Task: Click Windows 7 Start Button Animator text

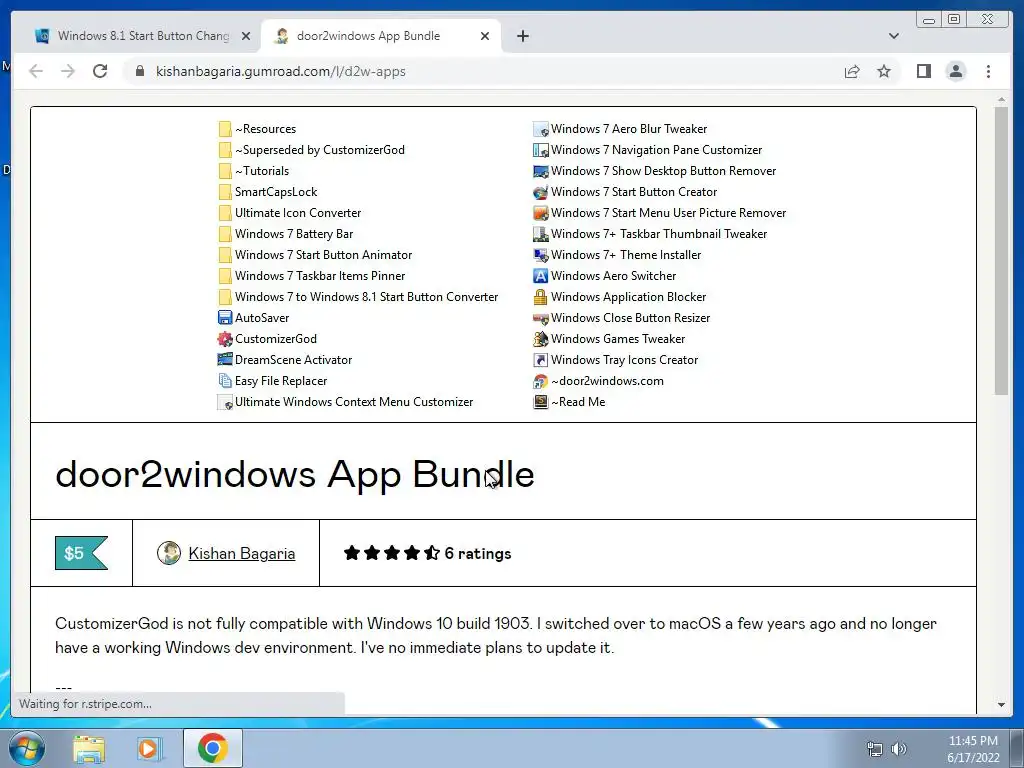Action: point(323,254)
